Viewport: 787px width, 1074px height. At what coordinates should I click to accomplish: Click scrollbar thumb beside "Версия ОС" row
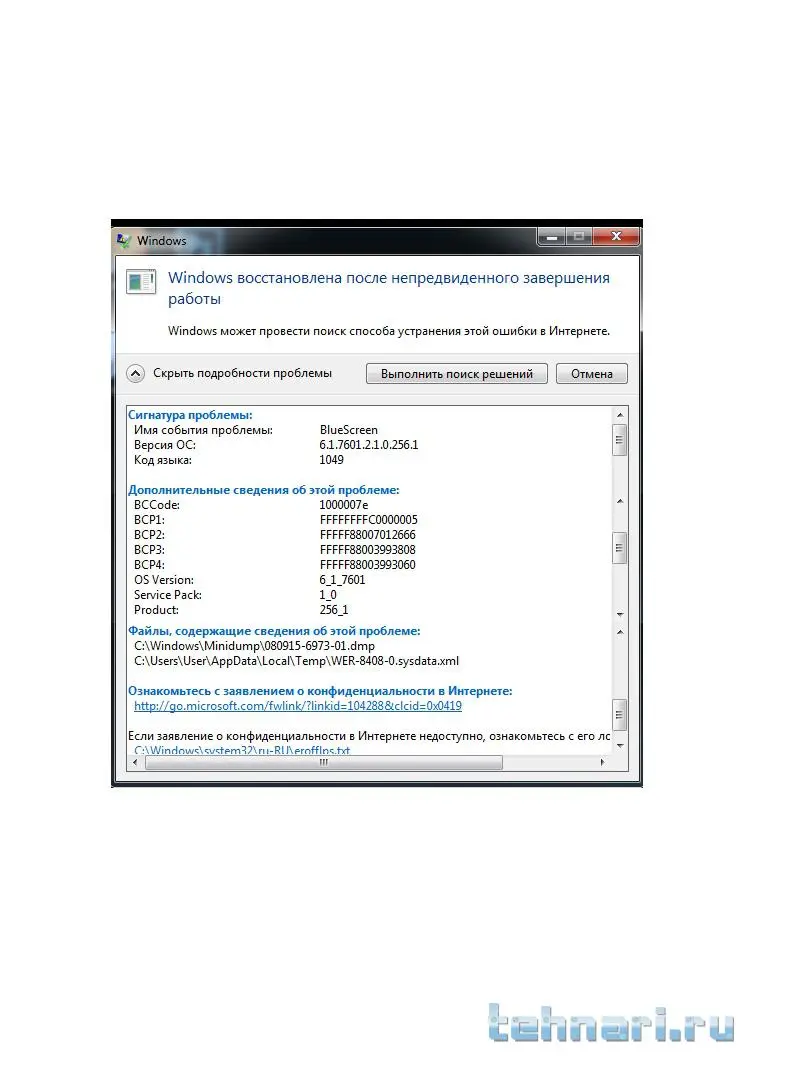619,440
